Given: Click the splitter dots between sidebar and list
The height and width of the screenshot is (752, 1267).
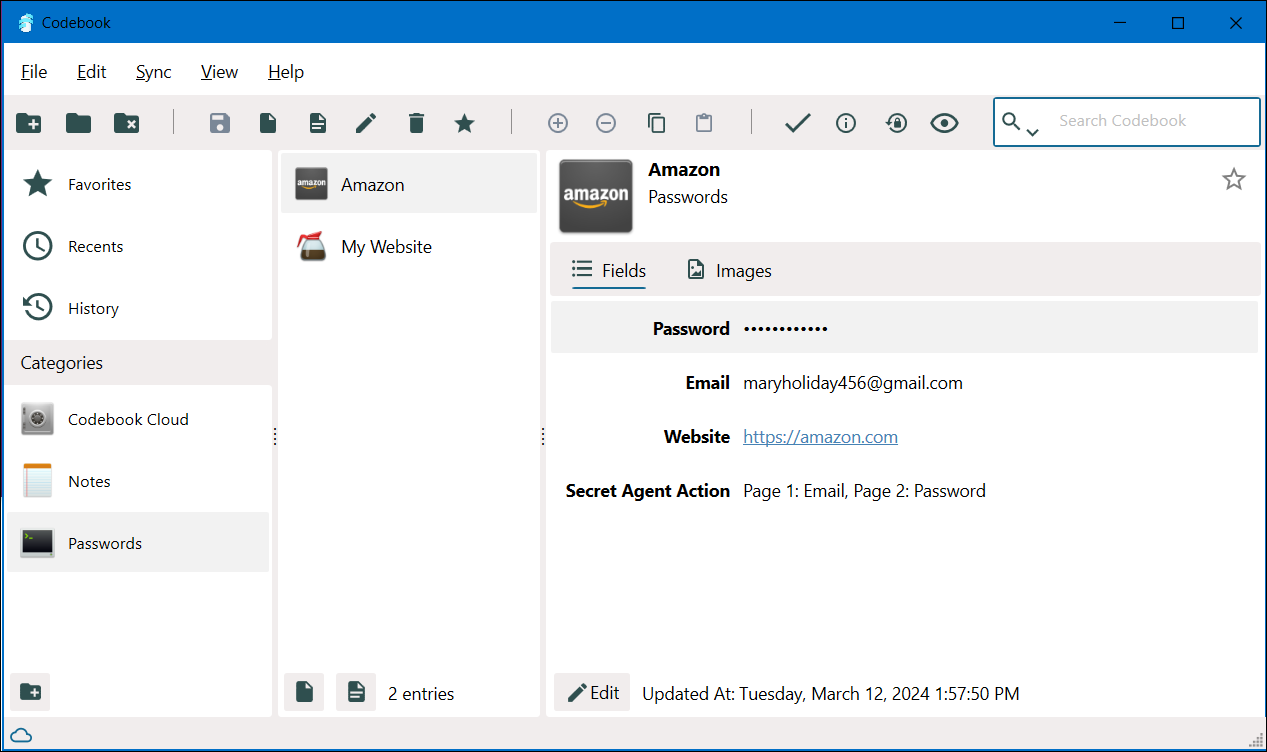Looking at the screenshot, I should click(275, 436).
